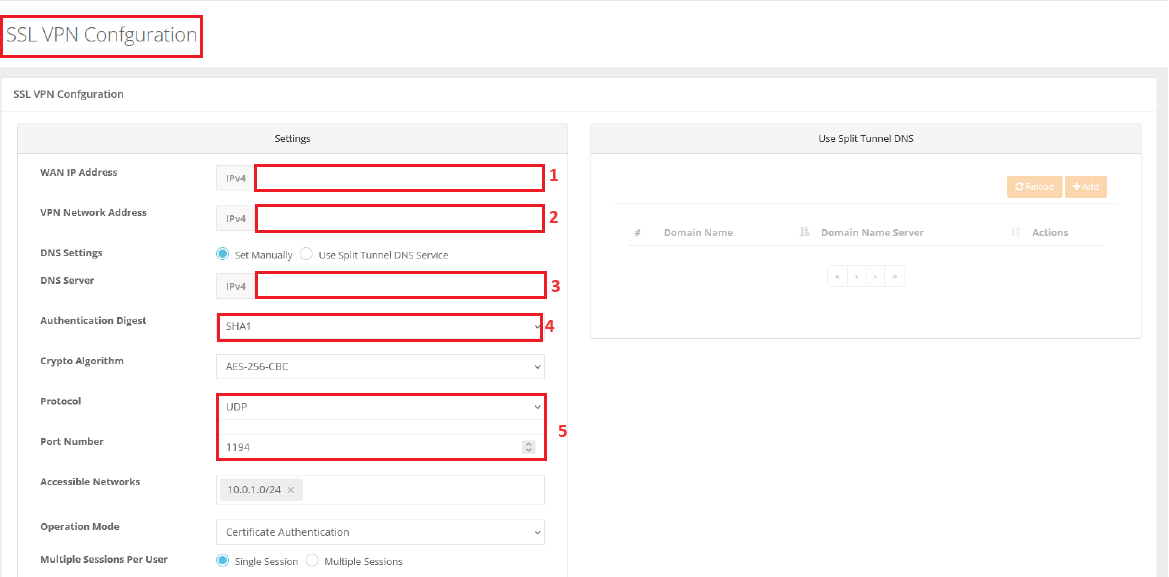Select Single Session radio button

click(x=223, y=561)
